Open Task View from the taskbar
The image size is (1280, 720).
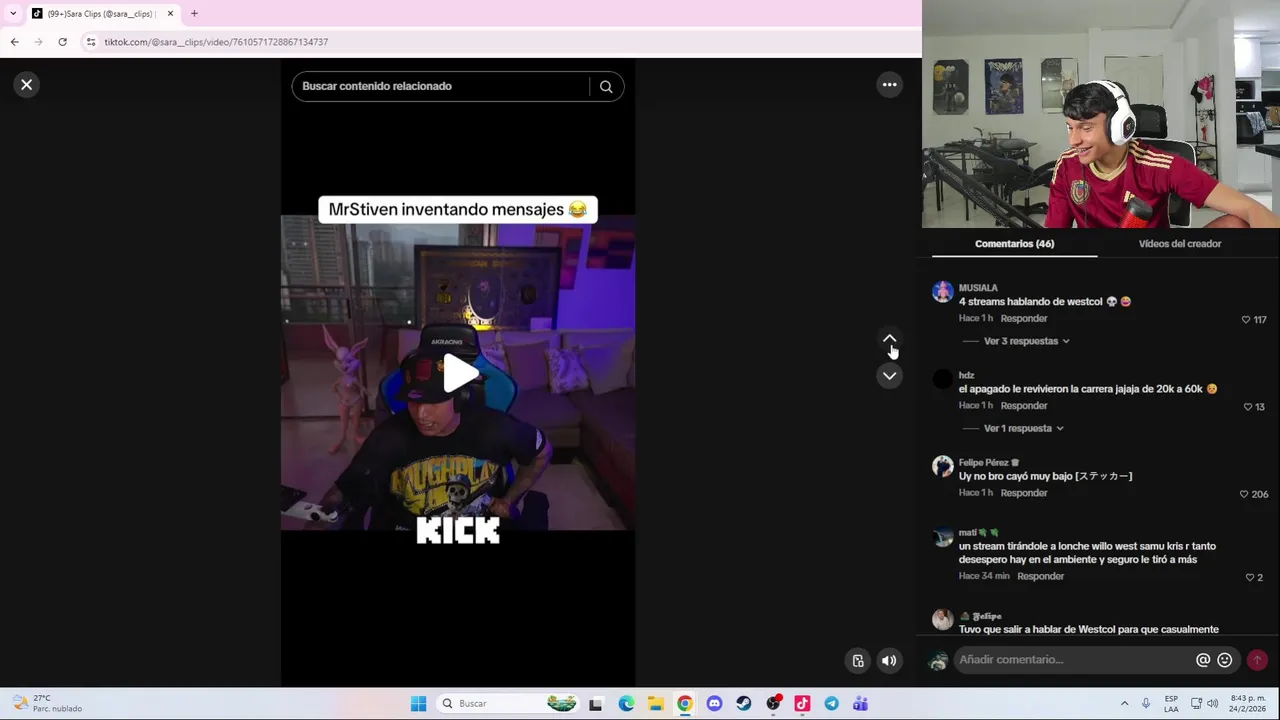coord(596,704)
